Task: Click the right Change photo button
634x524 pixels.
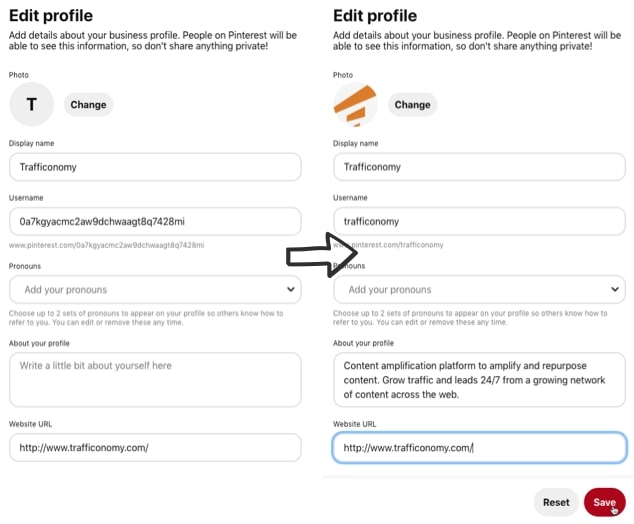Action: pos(412,105)
